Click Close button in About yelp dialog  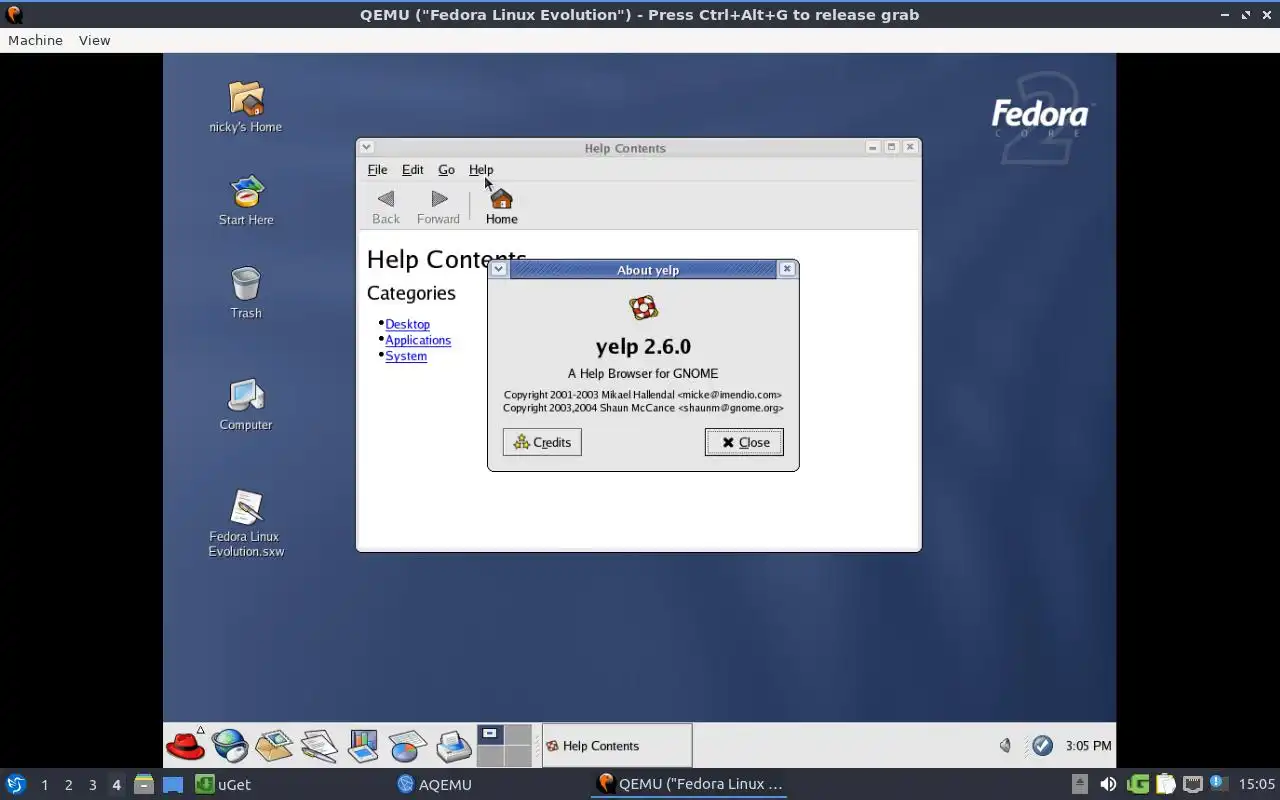[x=744, y=442]
